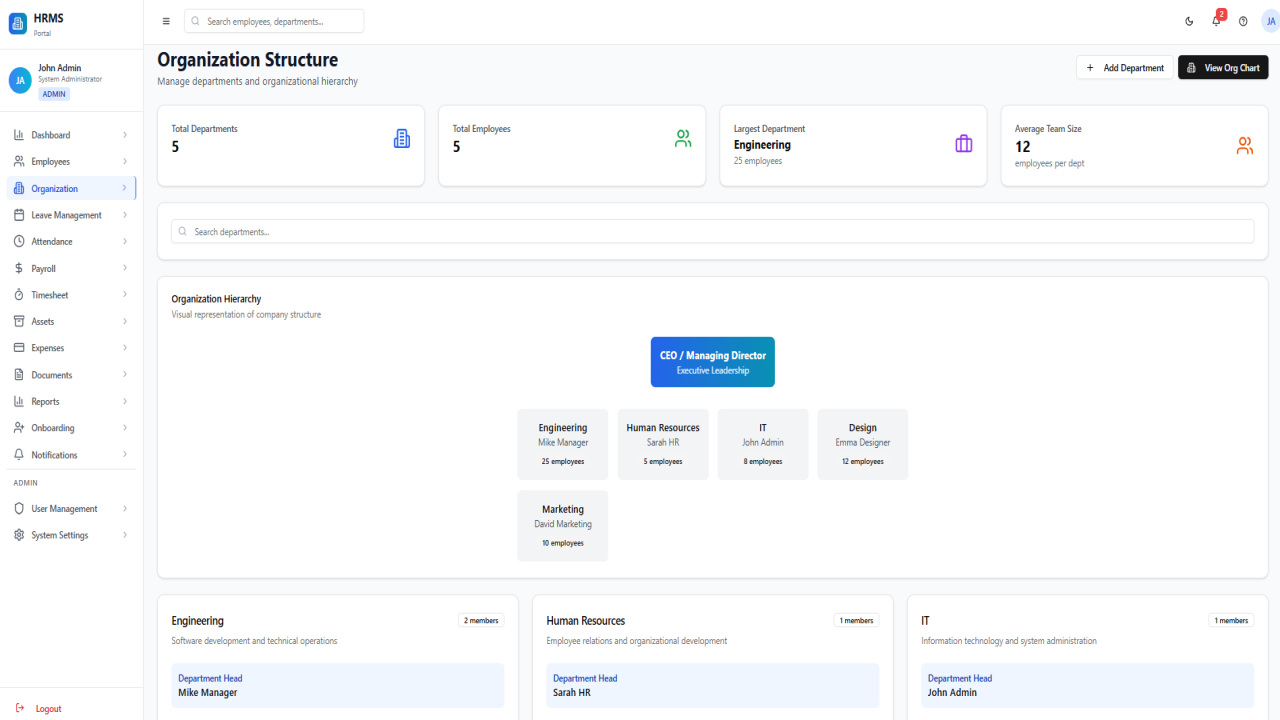This screenshot has width=1280, height=720.
Task: Click the Leave Management calendar icon
Action: coord(19,215)
